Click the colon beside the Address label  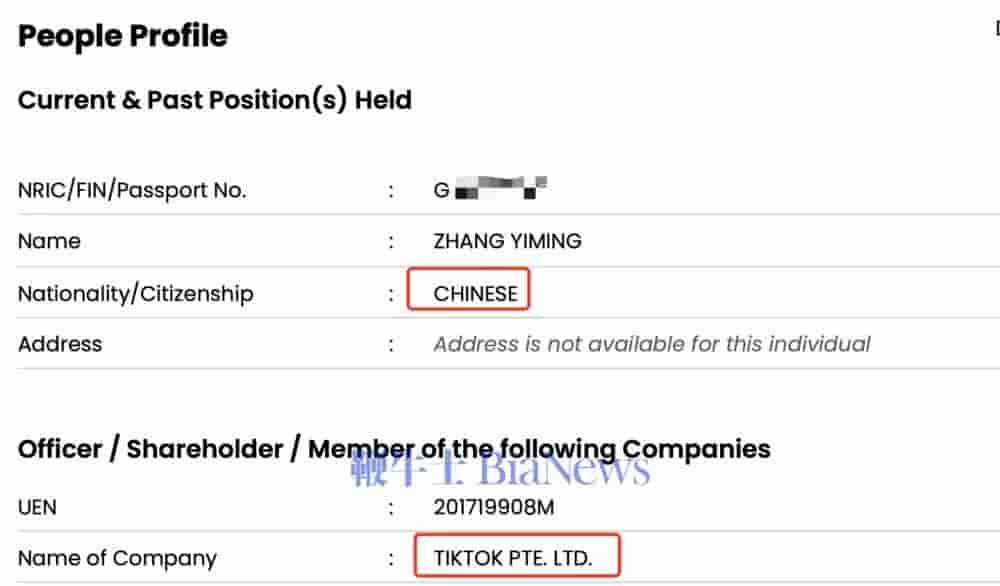coord(391,344)
